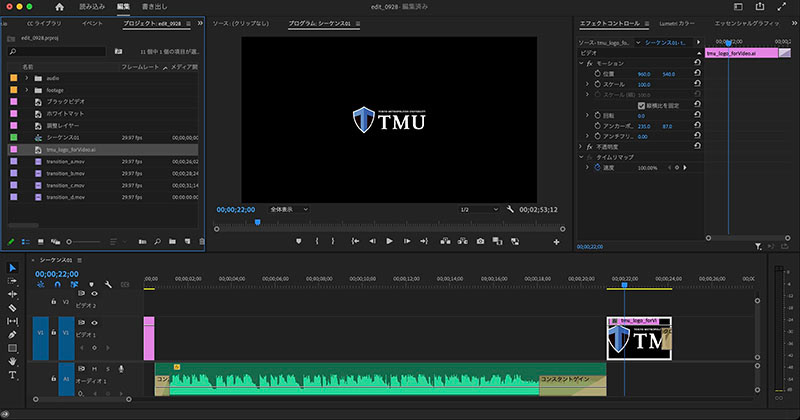Select the Ripple Edit tool
This screenshot has height=420, width=800.
[x=13, y=294]
